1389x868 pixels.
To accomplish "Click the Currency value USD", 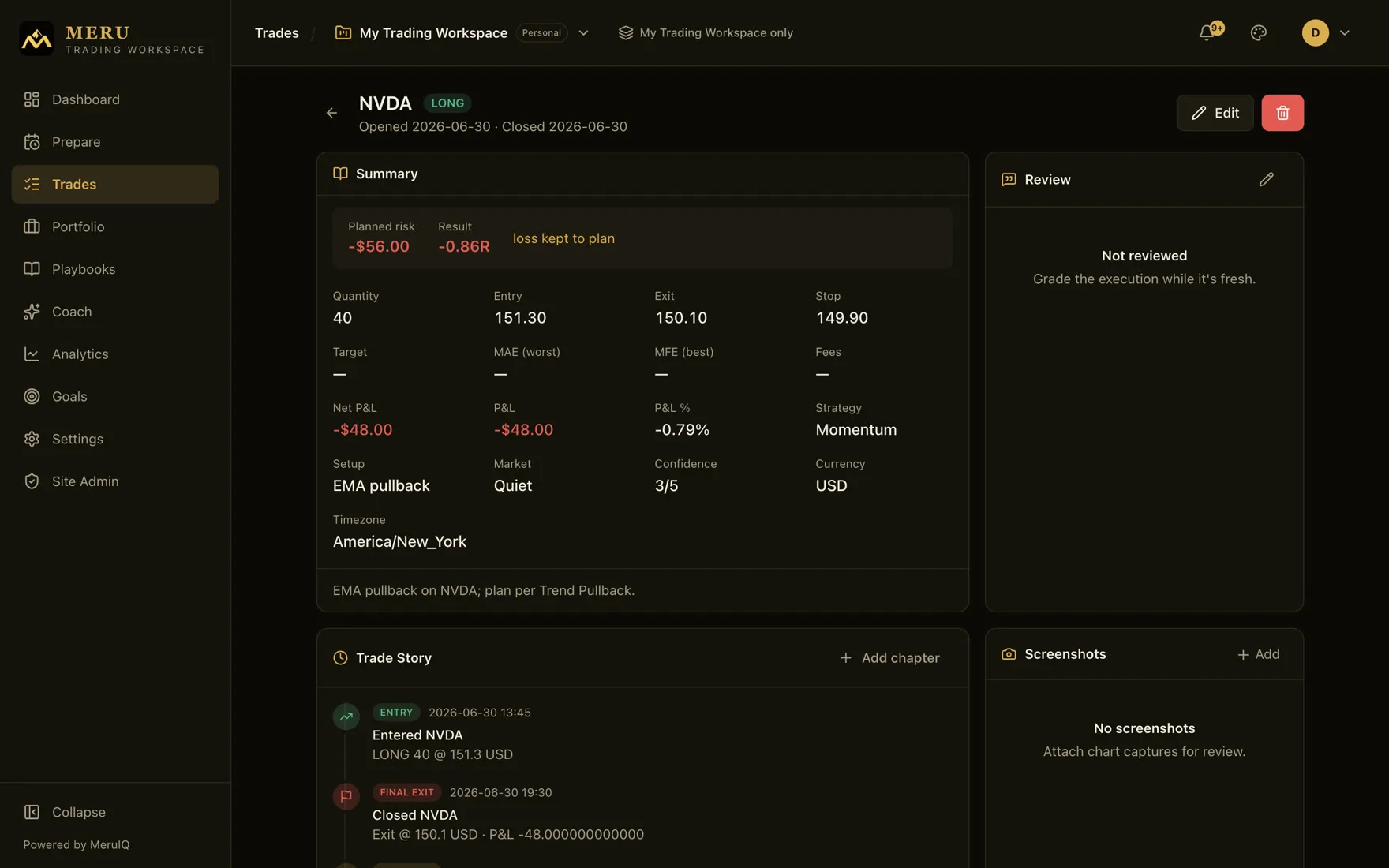I will (831, 486).
